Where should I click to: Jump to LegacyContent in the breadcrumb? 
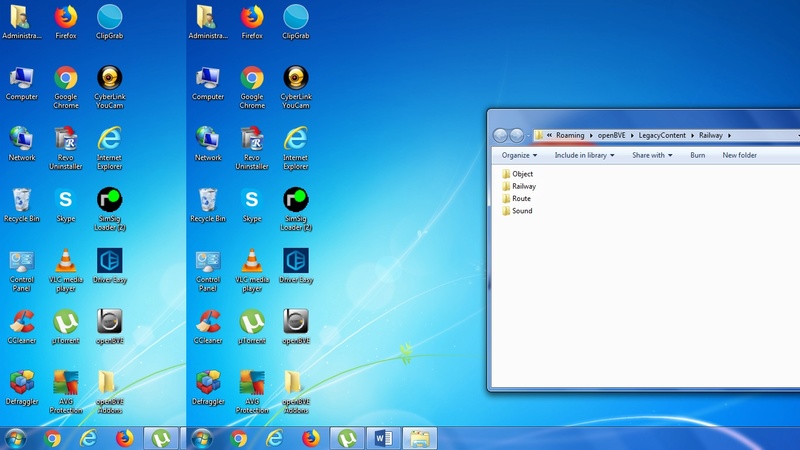662,135
